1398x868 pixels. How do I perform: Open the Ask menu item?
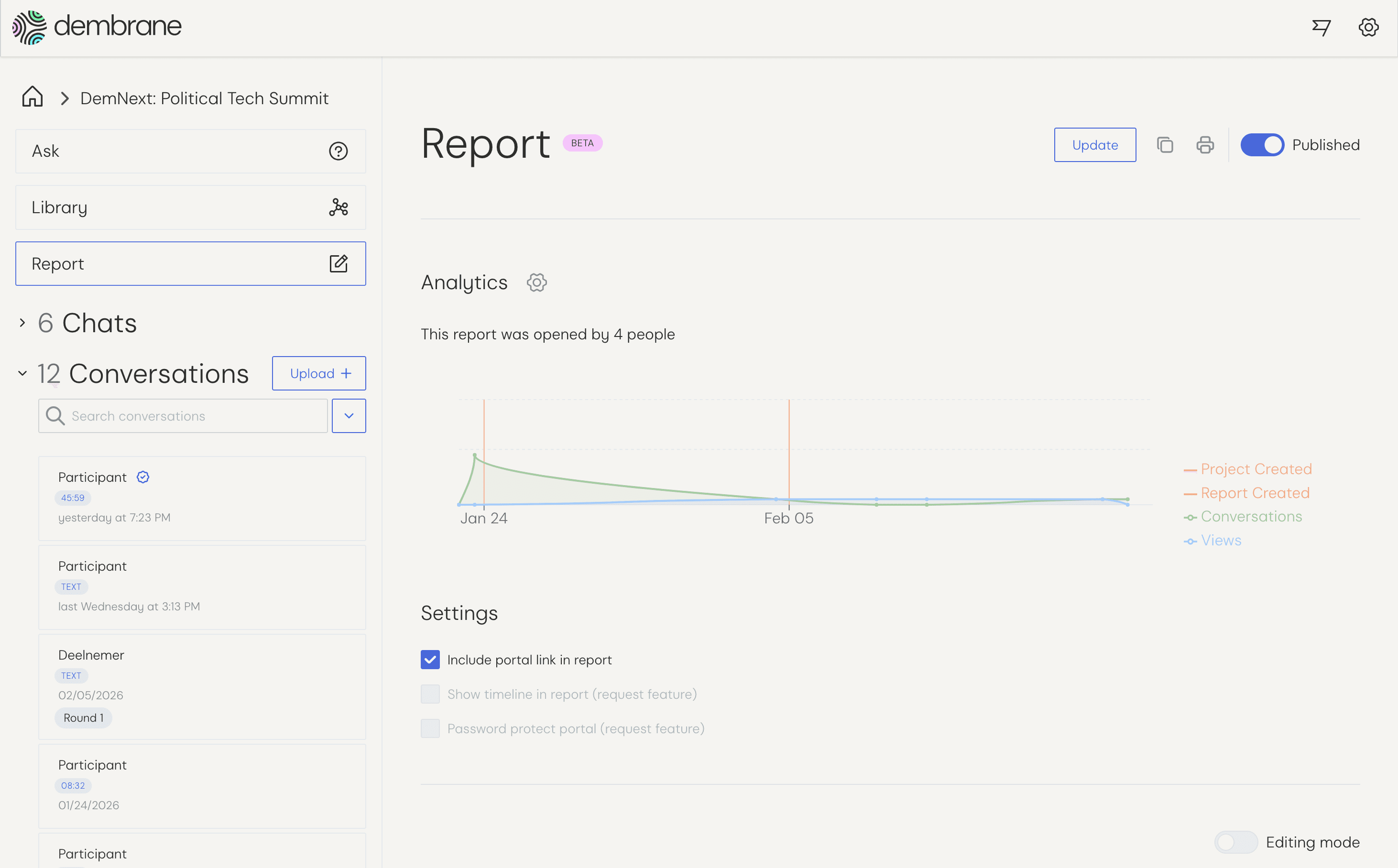pyautogui.click(x=190, y=151)
